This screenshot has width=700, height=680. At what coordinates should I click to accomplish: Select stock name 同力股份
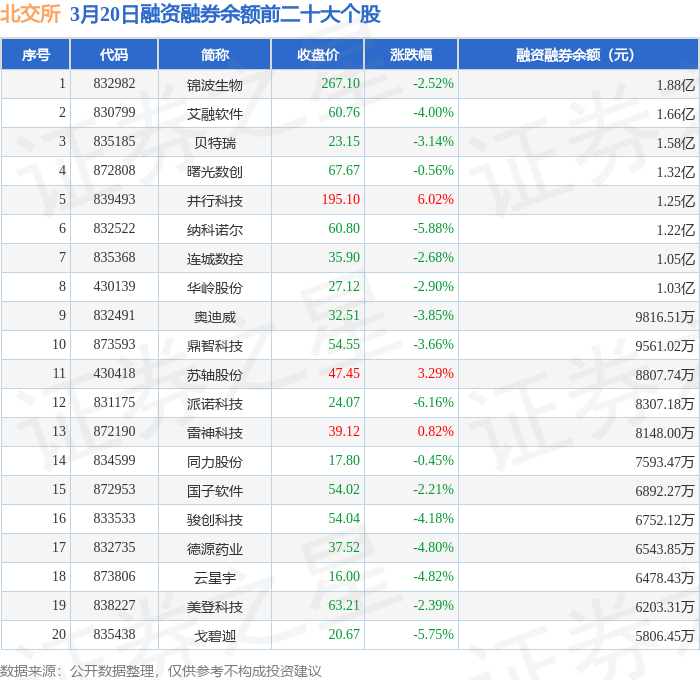pyautogui.click(x=215, y=462)
